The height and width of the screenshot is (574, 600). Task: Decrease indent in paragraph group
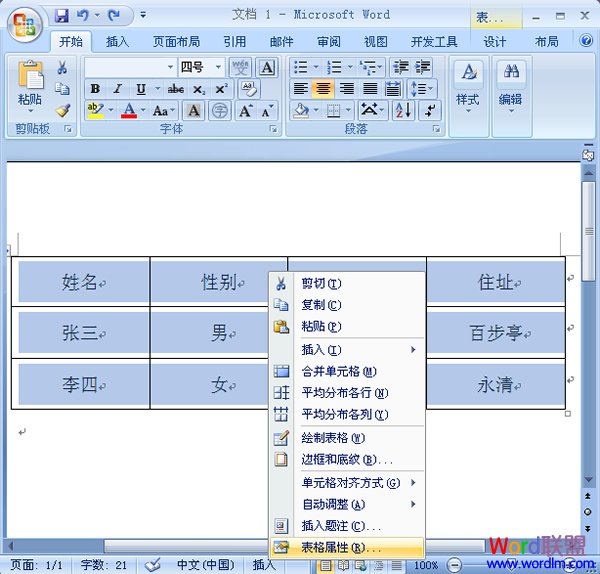[x=401, y=67]
